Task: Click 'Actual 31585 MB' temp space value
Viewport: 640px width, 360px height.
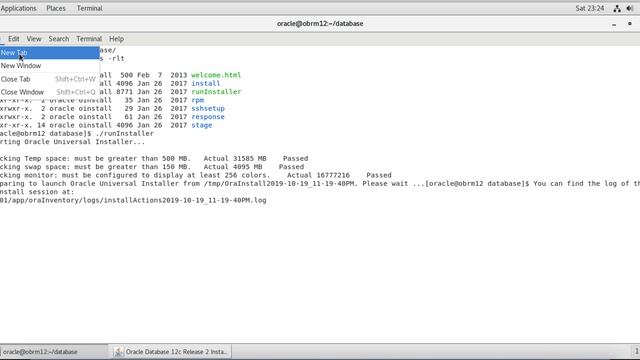Action: point(235,158)
